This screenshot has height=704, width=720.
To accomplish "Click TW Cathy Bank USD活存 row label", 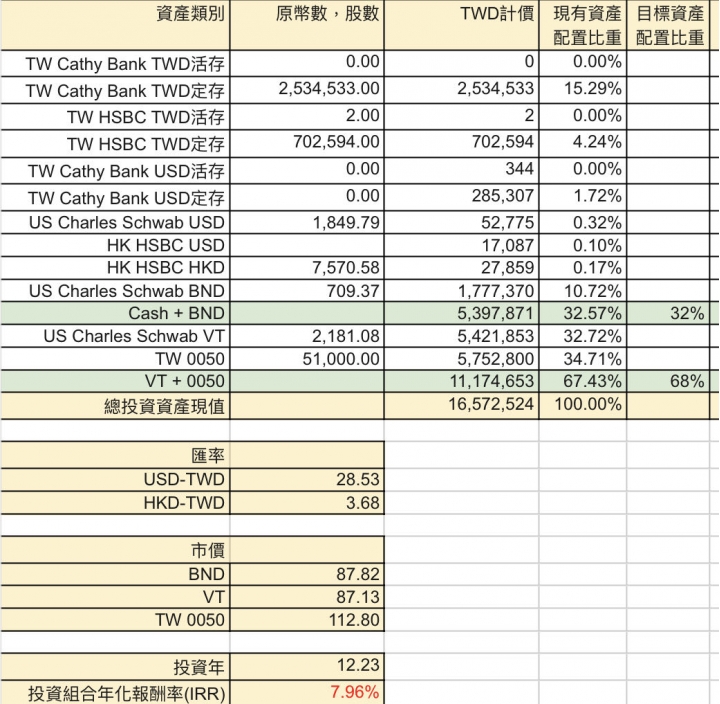I will [x=115, y=171].
